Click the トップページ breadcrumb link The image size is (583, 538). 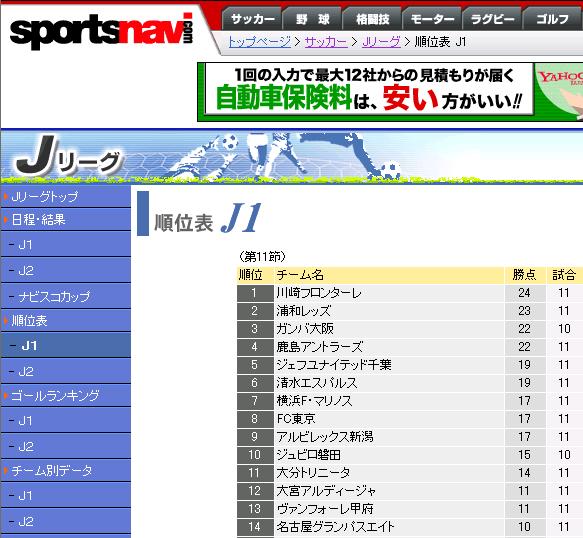(259, 42)
